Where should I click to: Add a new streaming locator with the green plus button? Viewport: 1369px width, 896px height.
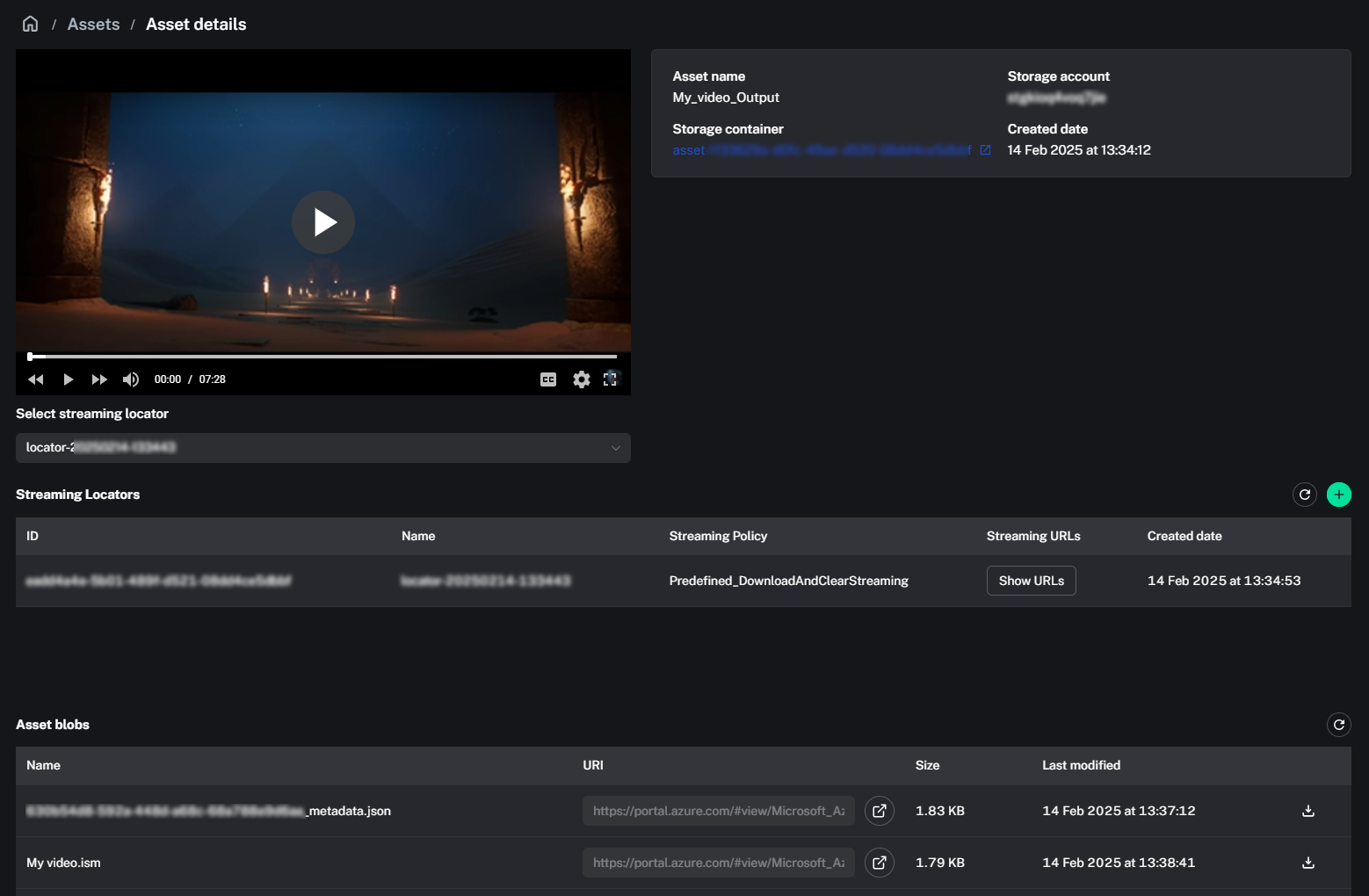pos(1338,495)
